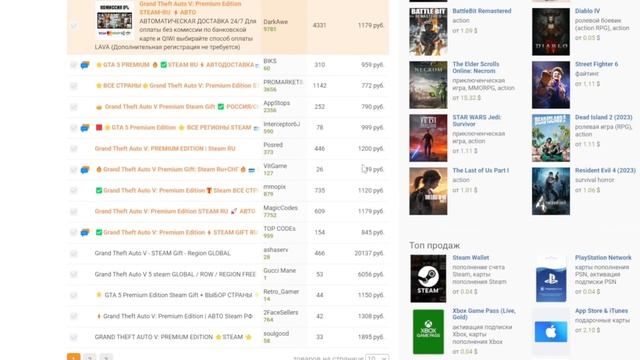Click the App Store & iTunes apple icon
The width and height of the screenshot is (640, 360).
pos(551,331)
